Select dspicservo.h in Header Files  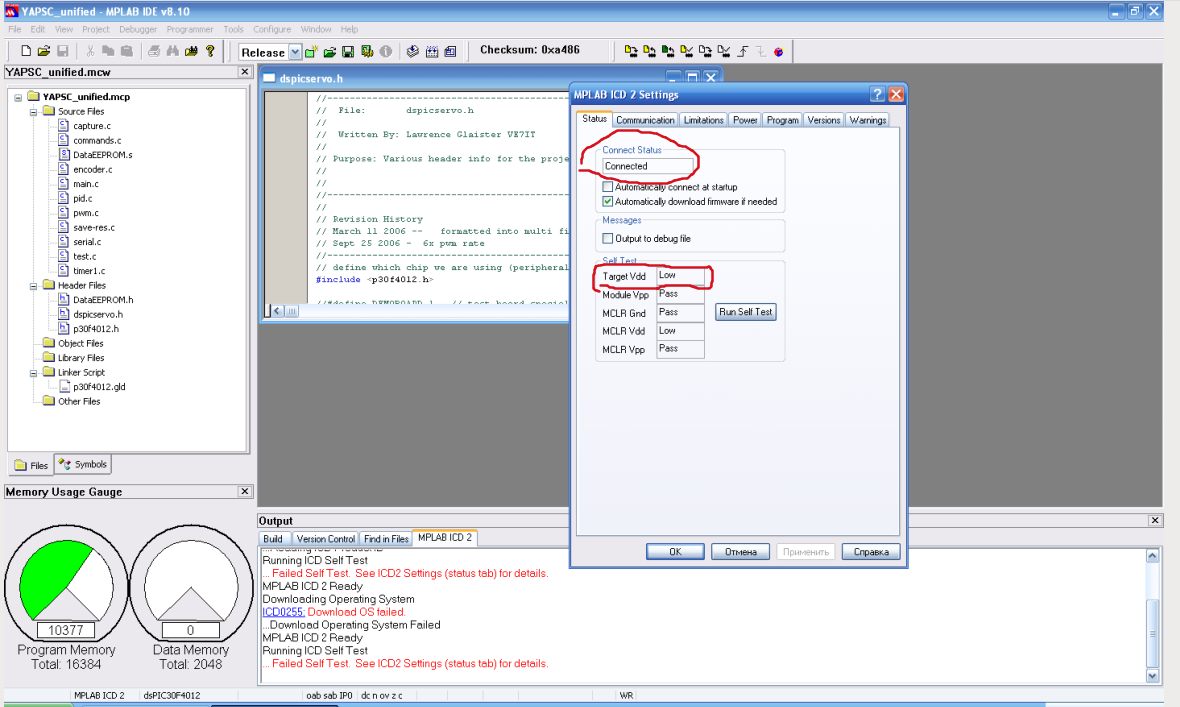(97, 315)
